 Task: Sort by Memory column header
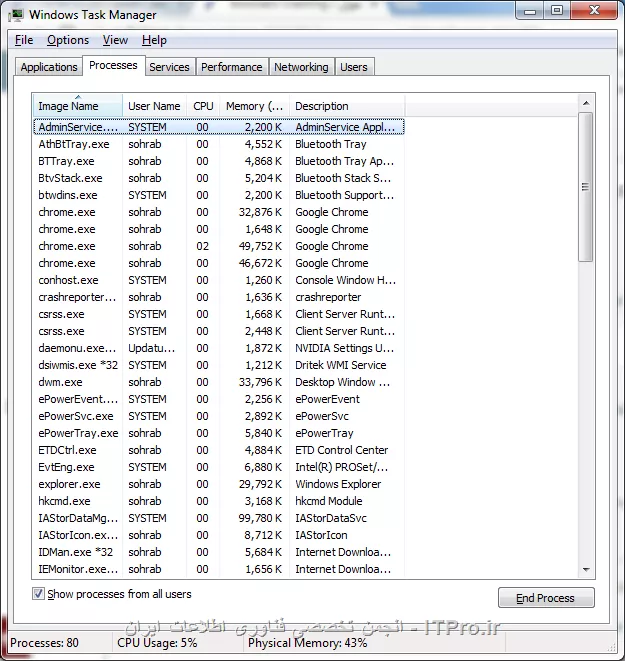click(254, 106)
